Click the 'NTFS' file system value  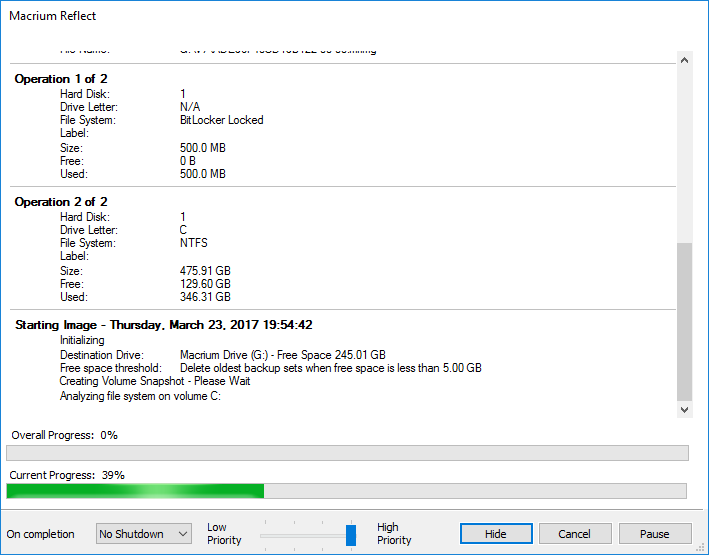194,243
